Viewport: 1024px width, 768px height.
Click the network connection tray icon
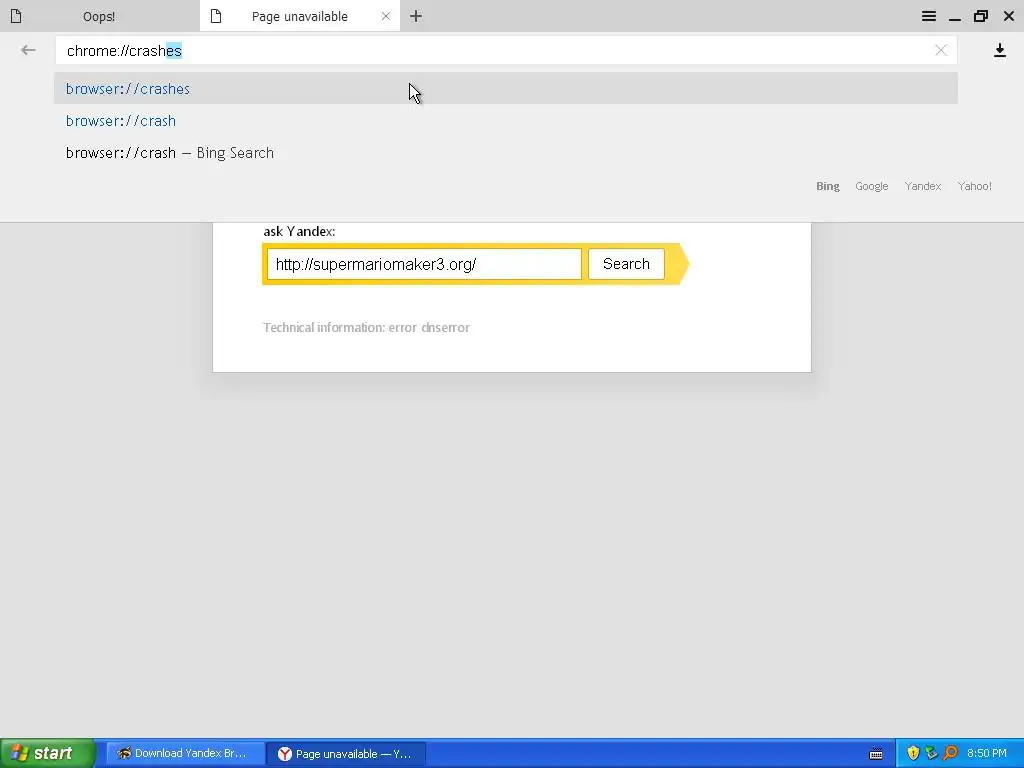[931, 753]
